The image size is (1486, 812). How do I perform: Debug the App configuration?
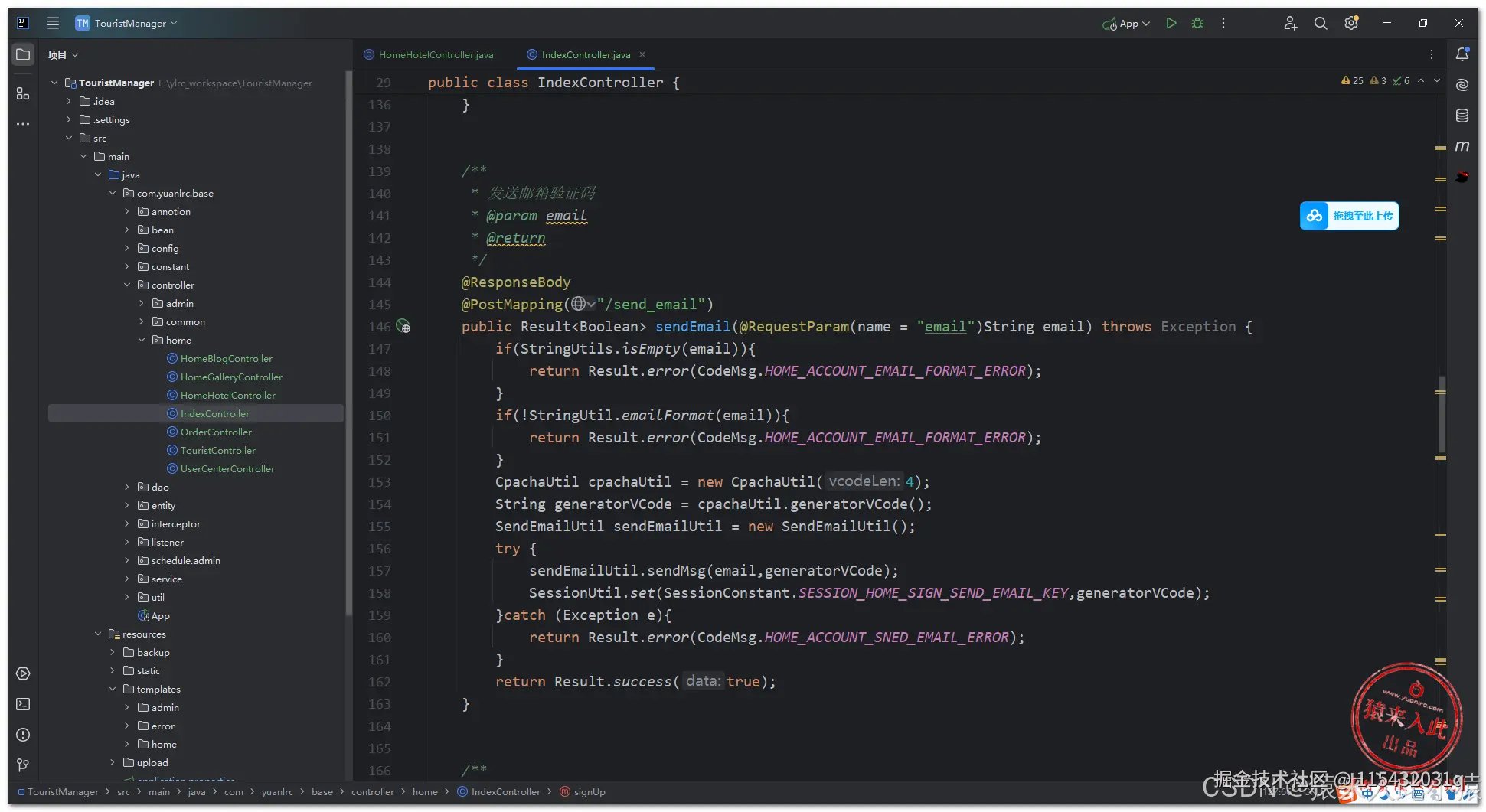1197,23
